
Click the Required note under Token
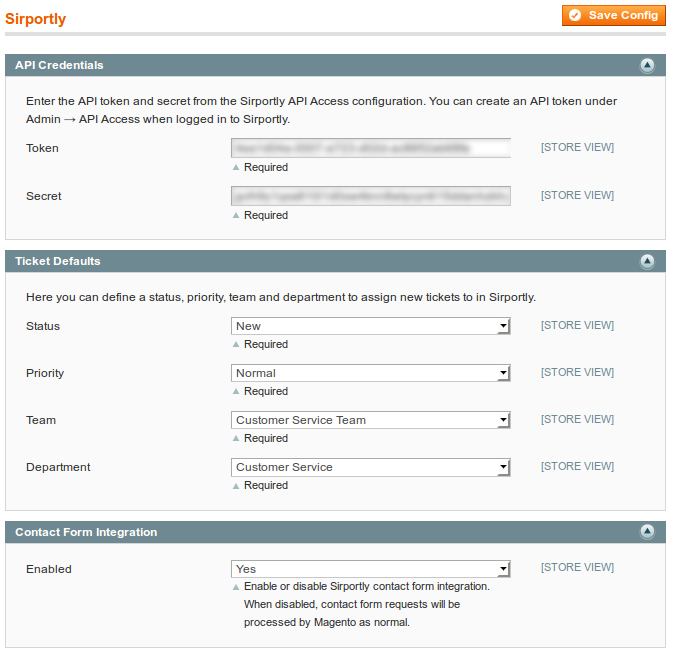coord(266,167)
